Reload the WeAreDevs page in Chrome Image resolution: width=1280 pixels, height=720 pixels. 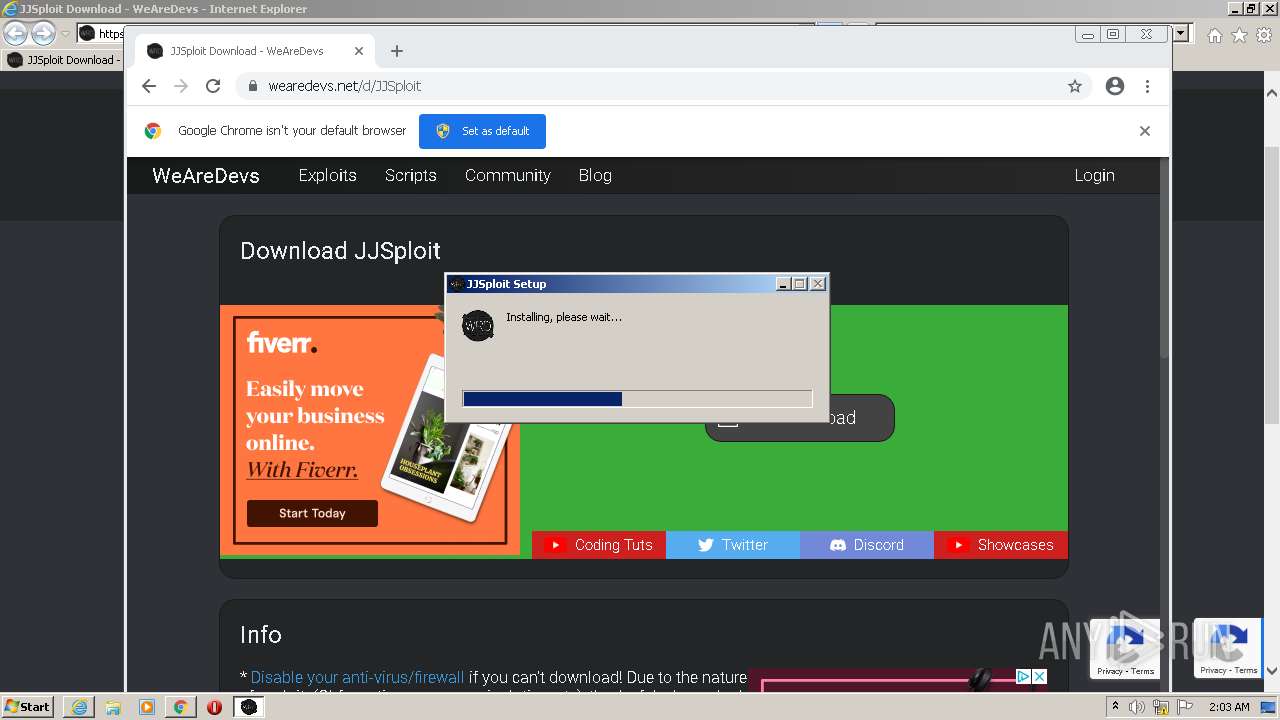click(213, 86)
